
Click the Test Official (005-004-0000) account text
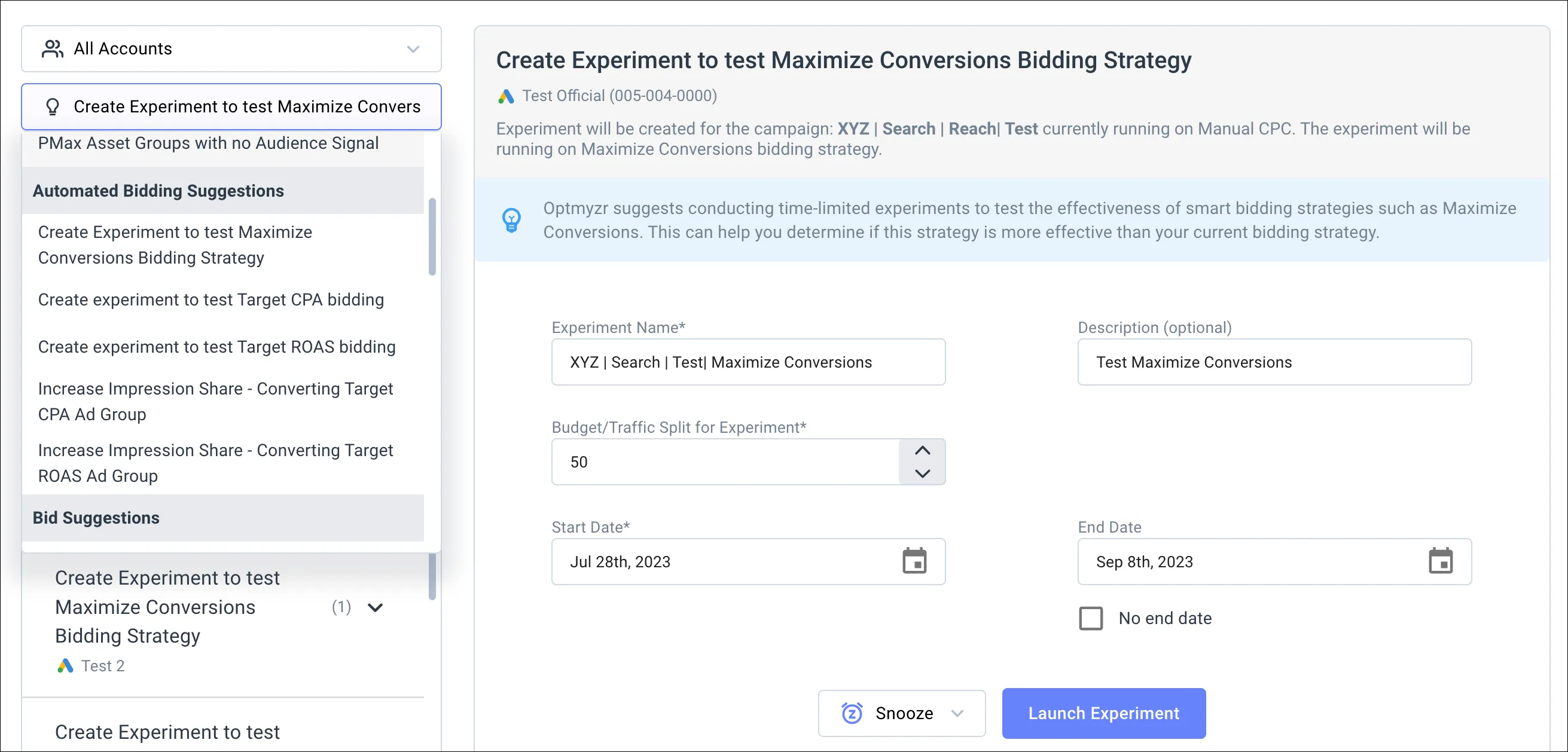(620, 96)
